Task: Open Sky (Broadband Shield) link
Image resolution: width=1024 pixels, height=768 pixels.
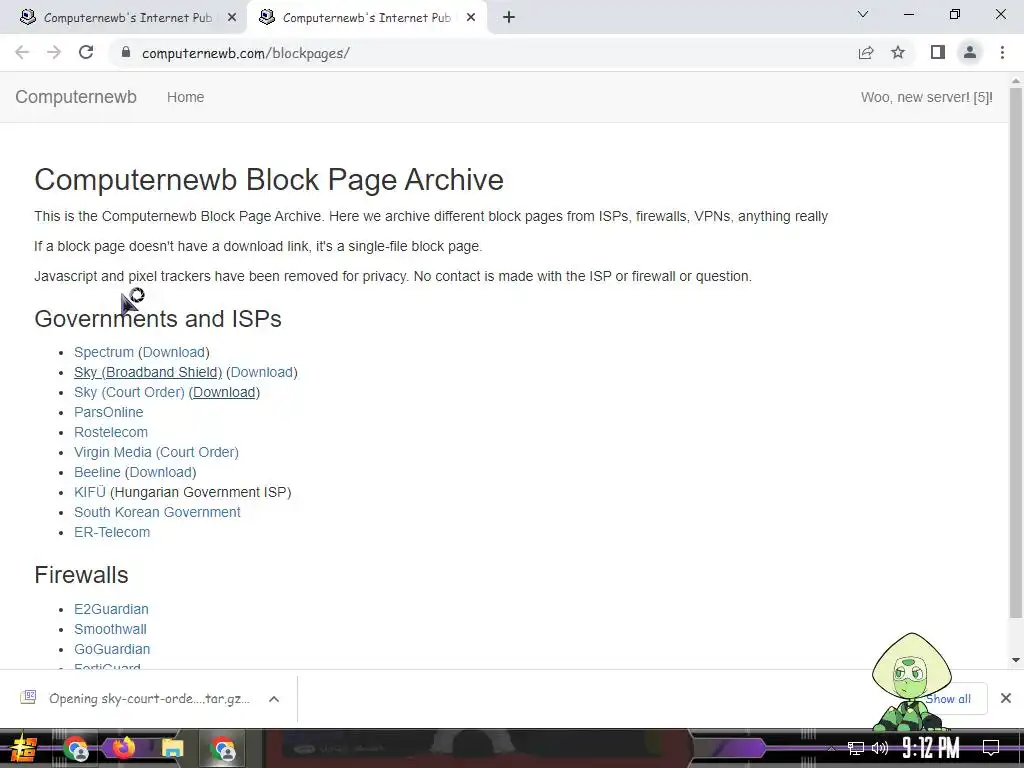Action: coord(148,372)
